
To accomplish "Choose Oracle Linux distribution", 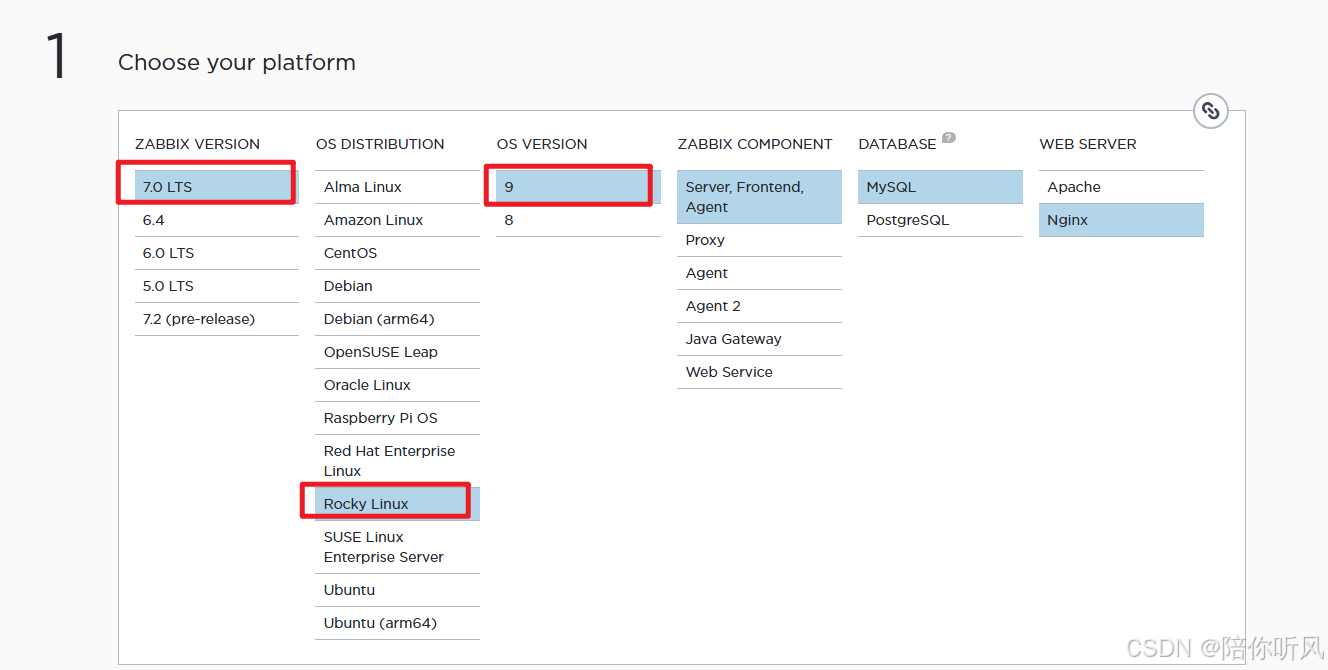I will coord(398,385).
